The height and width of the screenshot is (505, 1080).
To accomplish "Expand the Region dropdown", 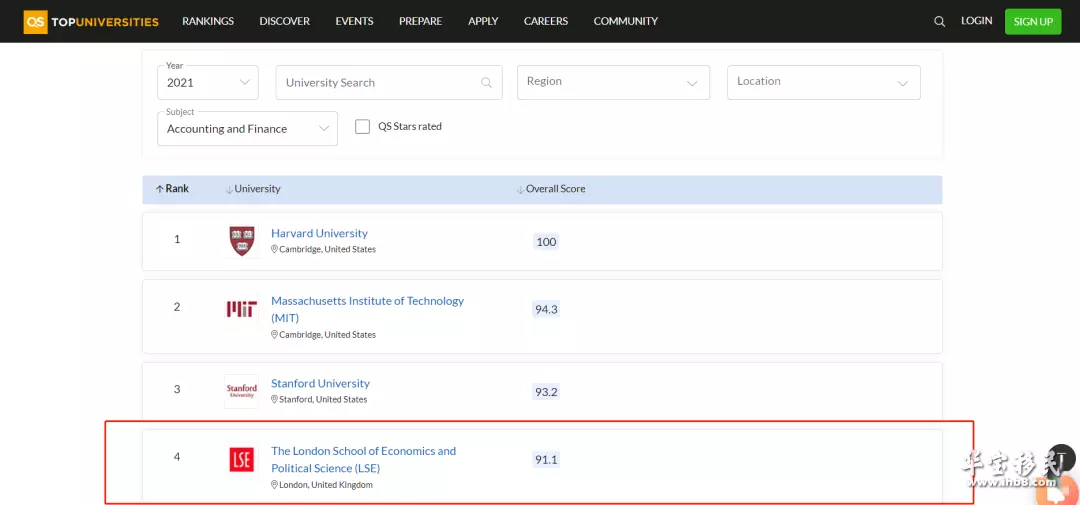I will [x=614, y=83].
